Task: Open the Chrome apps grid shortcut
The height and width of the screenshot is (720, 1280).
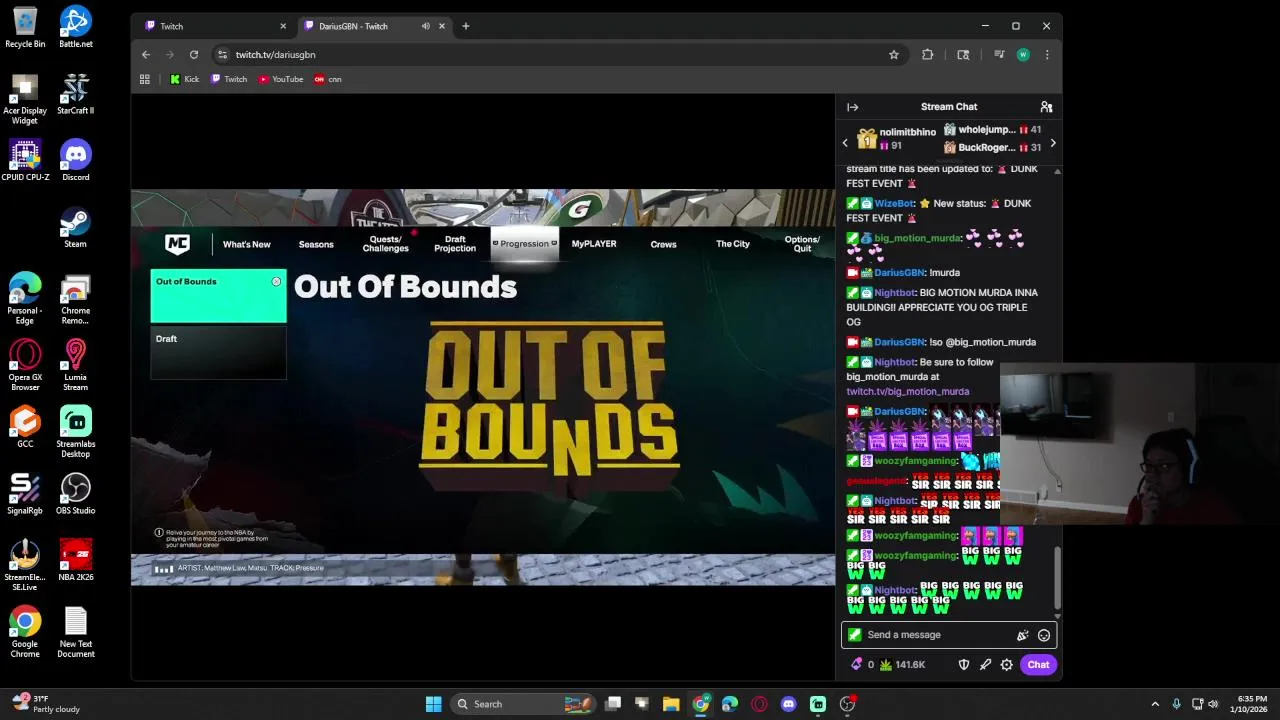Action: pos(145,79)
